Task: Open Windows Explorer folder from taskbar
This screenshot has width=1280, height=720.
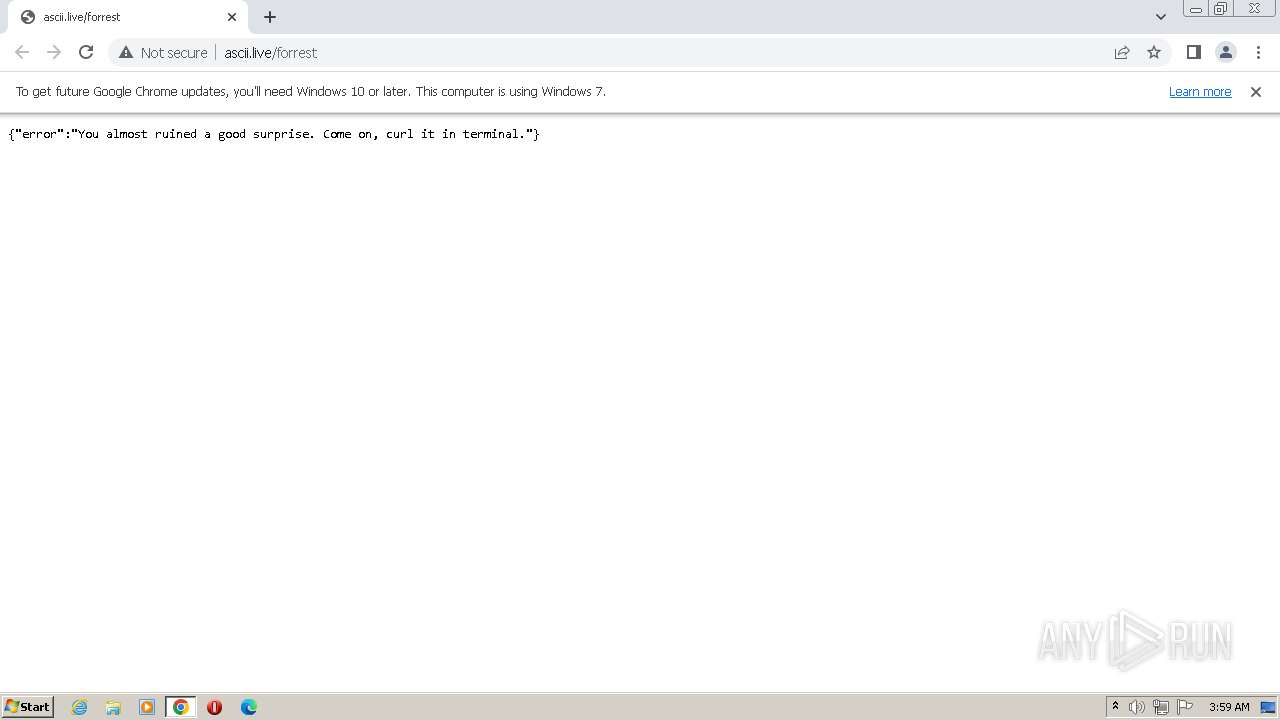Action: (x=113, y=707)
